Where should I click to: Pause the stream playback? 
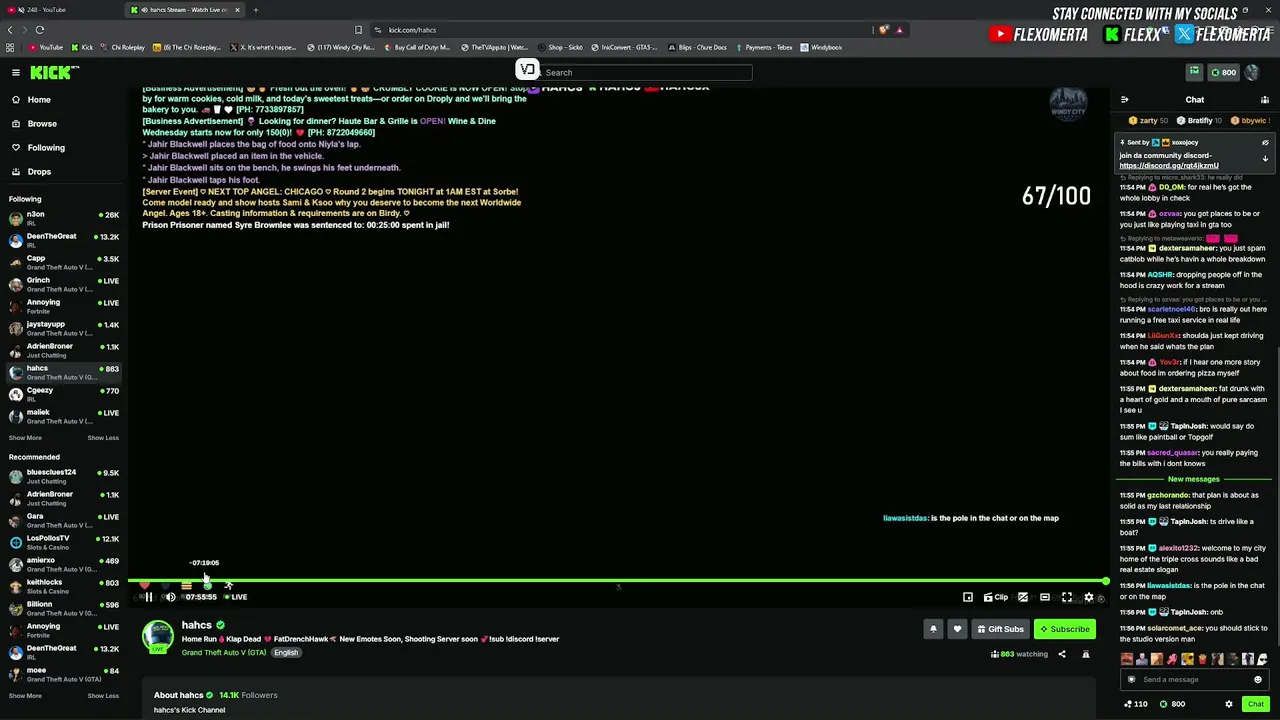[x=148, y=597]
